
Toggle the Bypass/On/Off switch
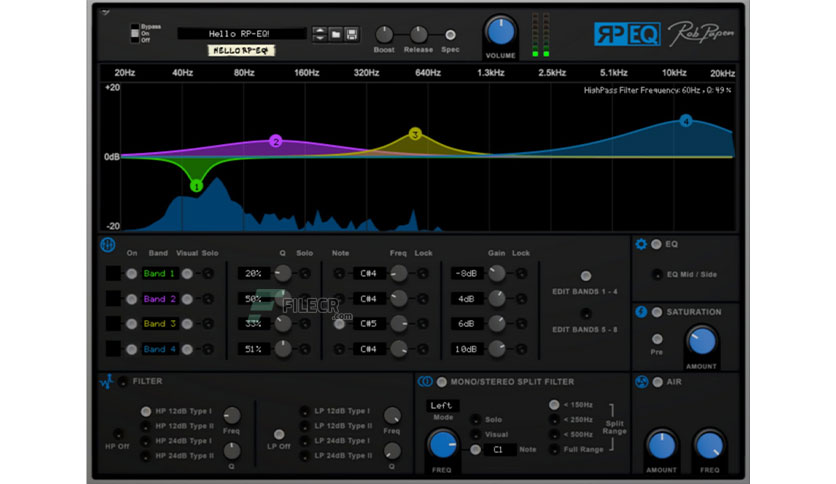click(x=135, y=33)
